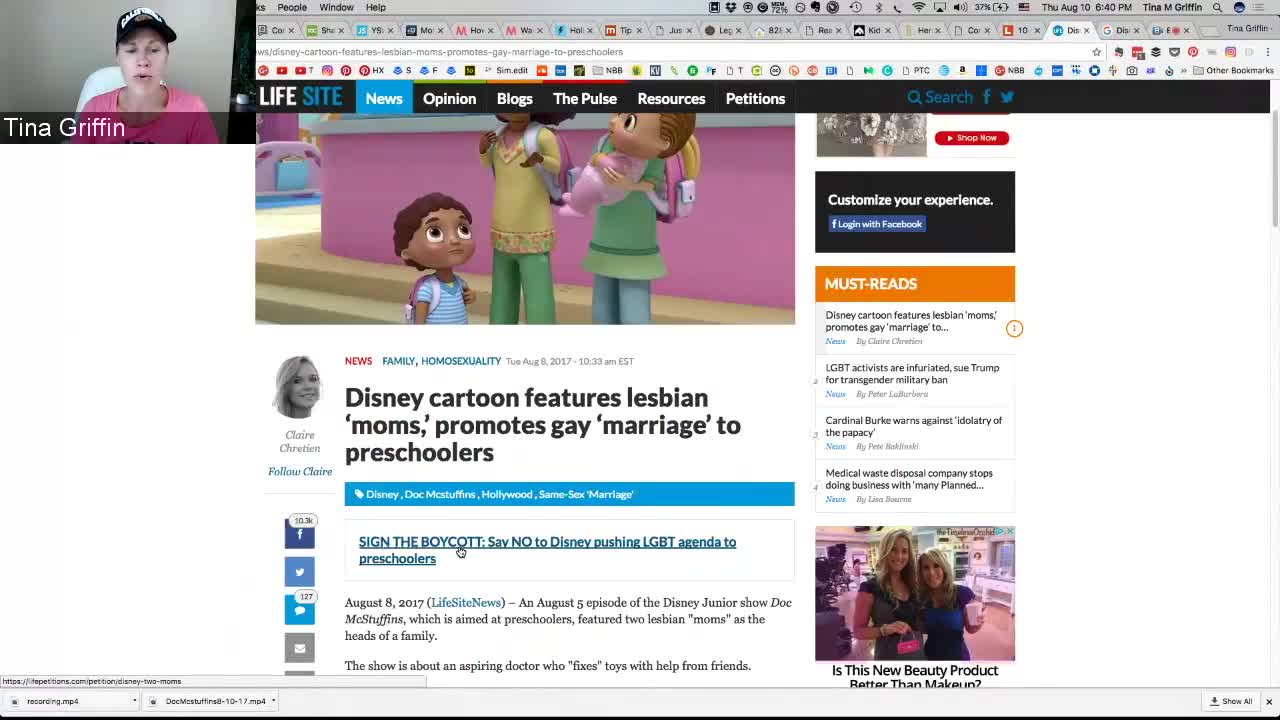
Task: Open the Pinterest HX bookmark
Action: click(371, 70)
